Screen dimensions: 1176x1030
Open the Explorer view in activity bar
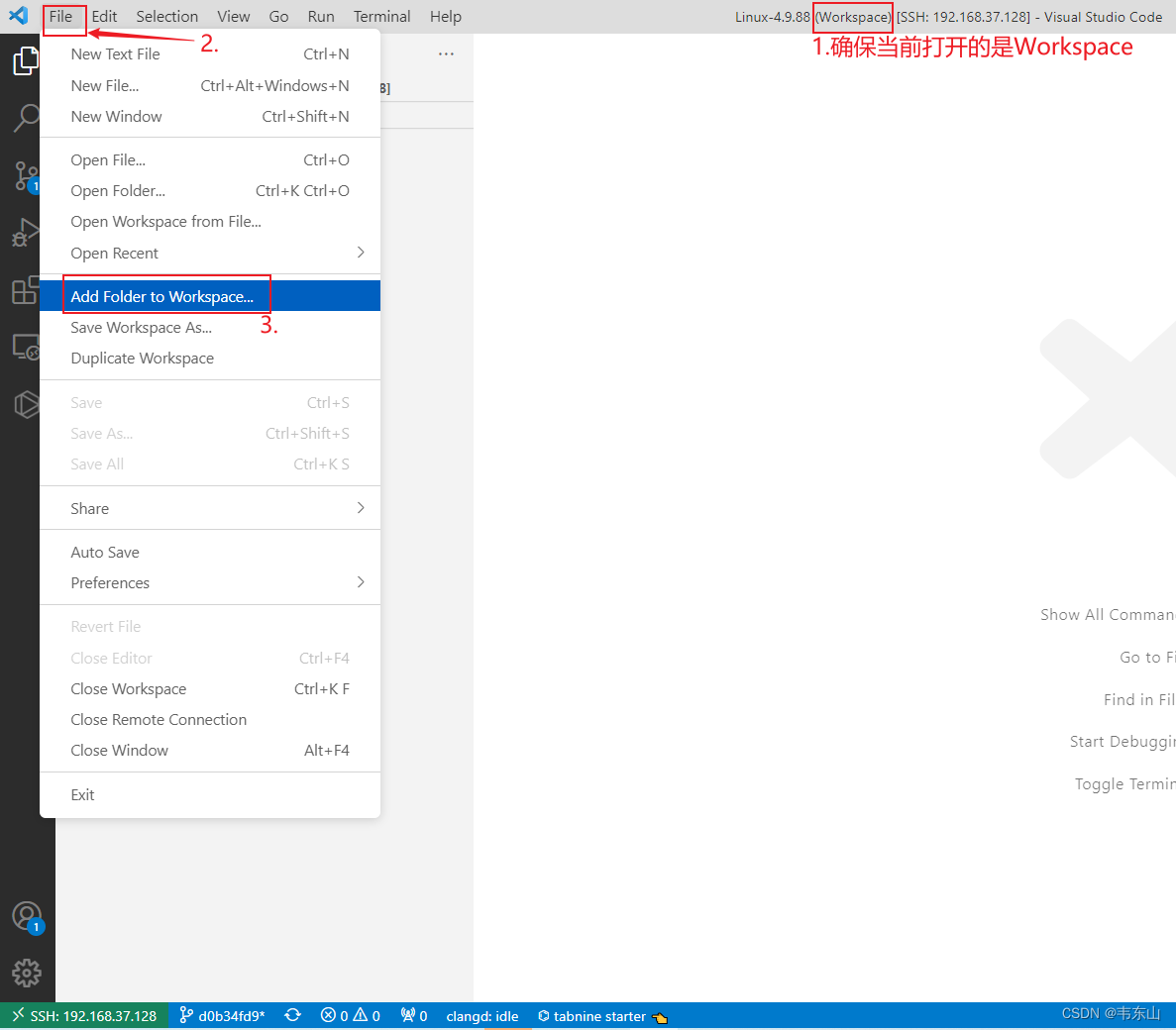point(26,60)
